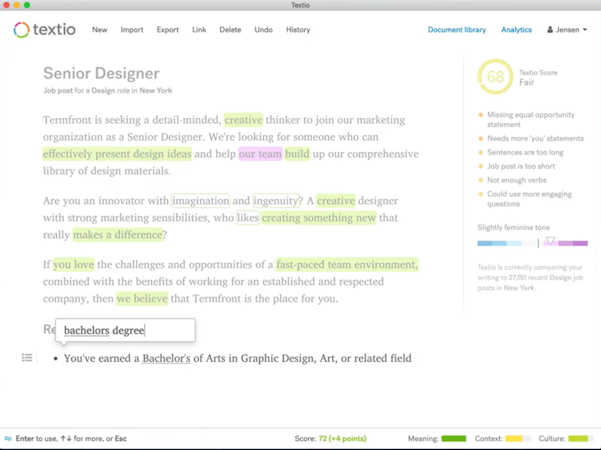Click 'Job post is too short' tip
Image resolution: width=601 pixels, height=450 pixels.
521,166
